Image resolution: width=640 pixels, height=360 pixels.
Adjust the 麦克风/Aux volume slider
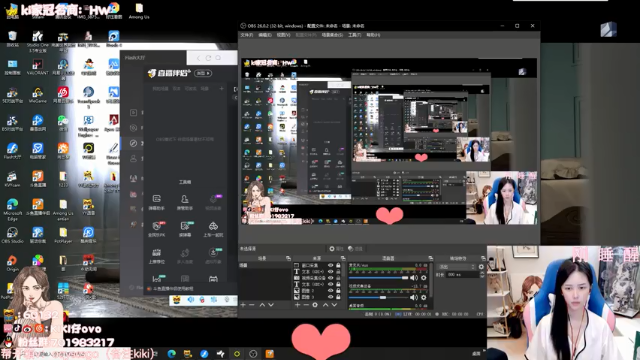pyautogui.click(x=378, y=278)
